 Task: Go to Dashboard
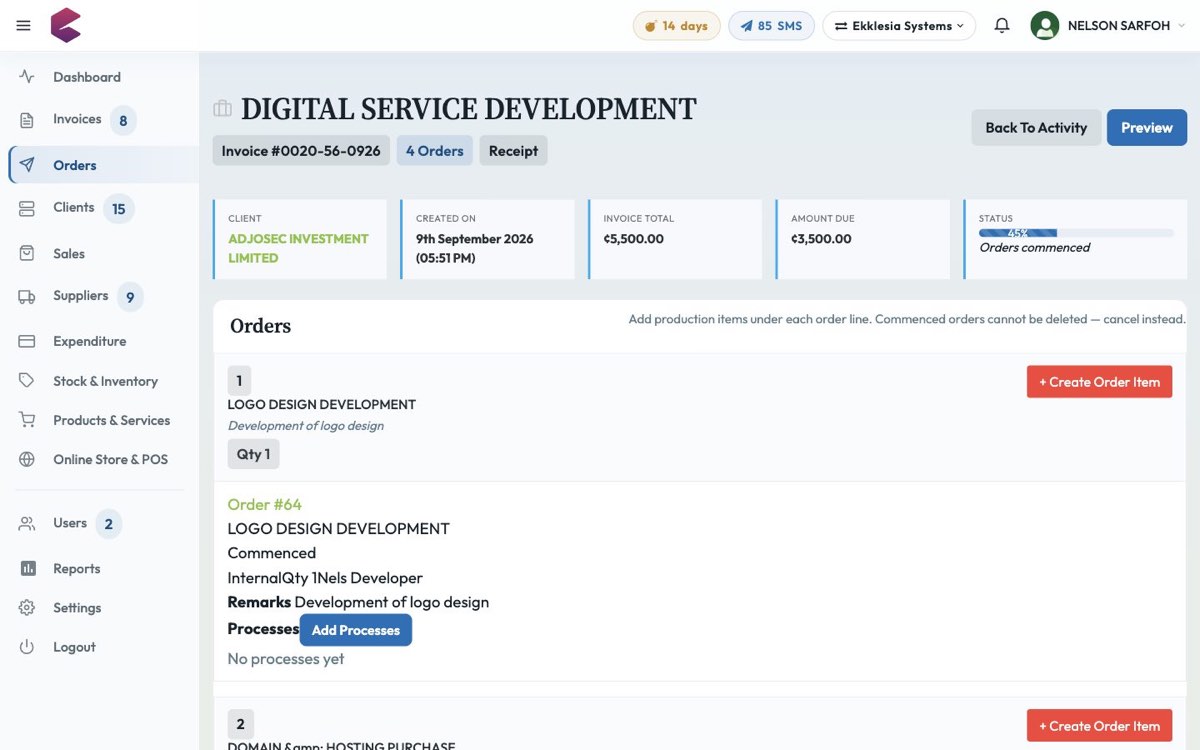[x=87, y=77]
